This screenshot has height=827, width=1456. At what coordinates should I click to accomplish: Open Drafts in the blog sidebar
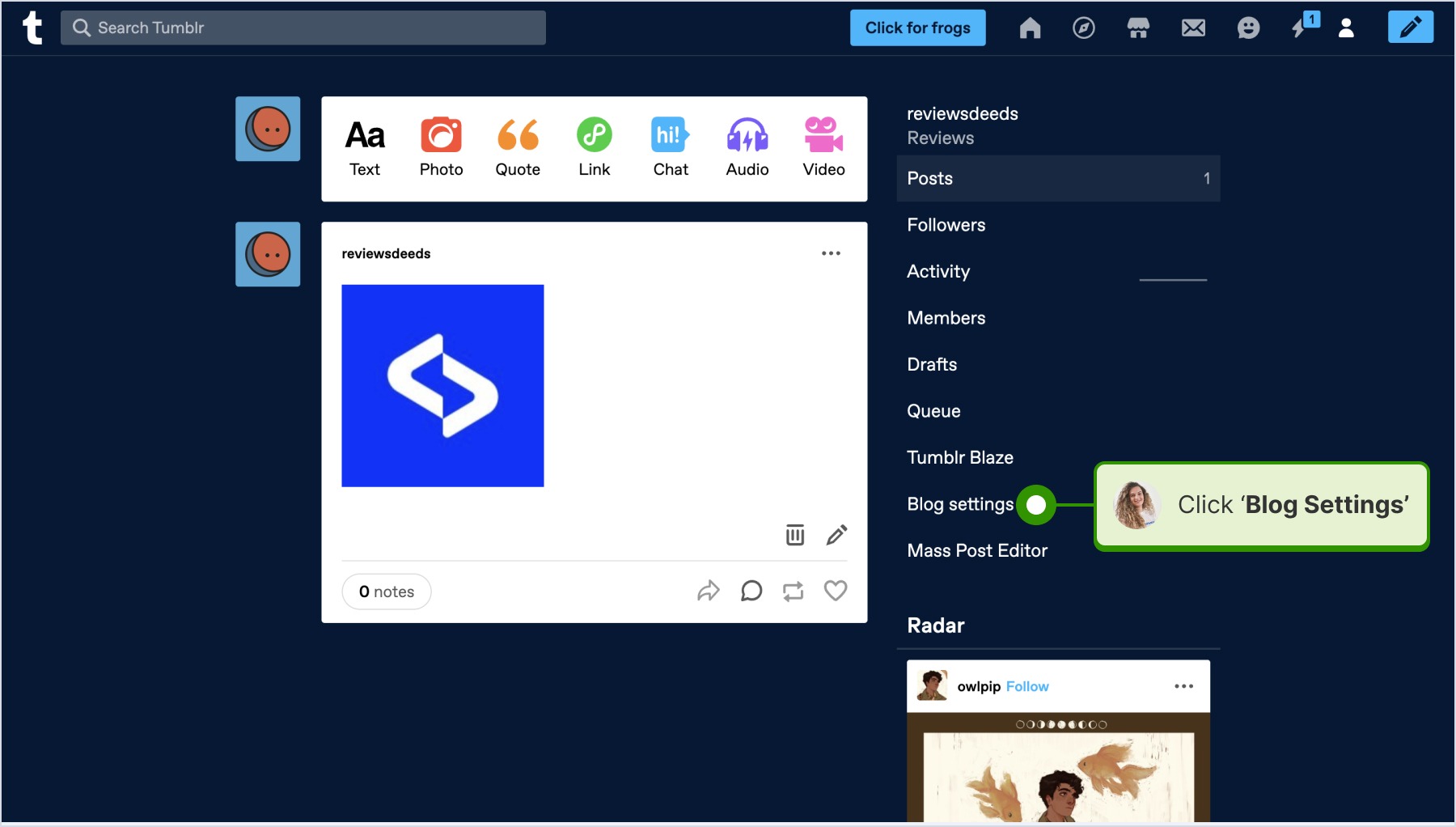(1059, 364)
